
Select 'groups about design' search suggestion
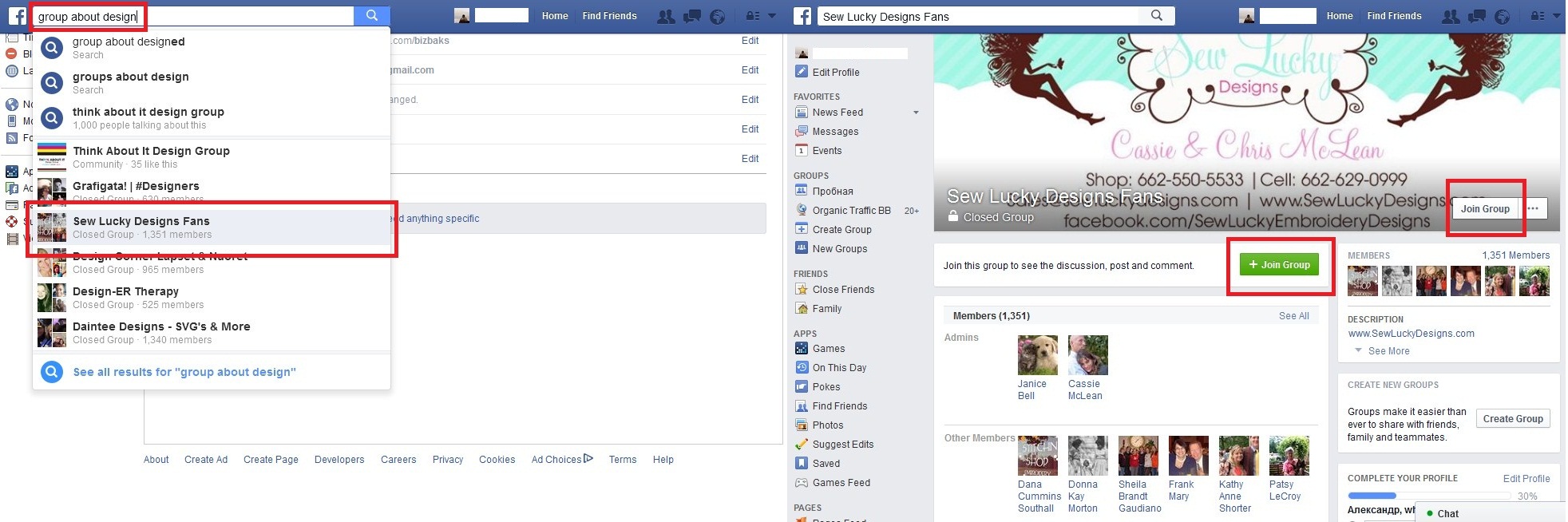[x=212, y=82]
